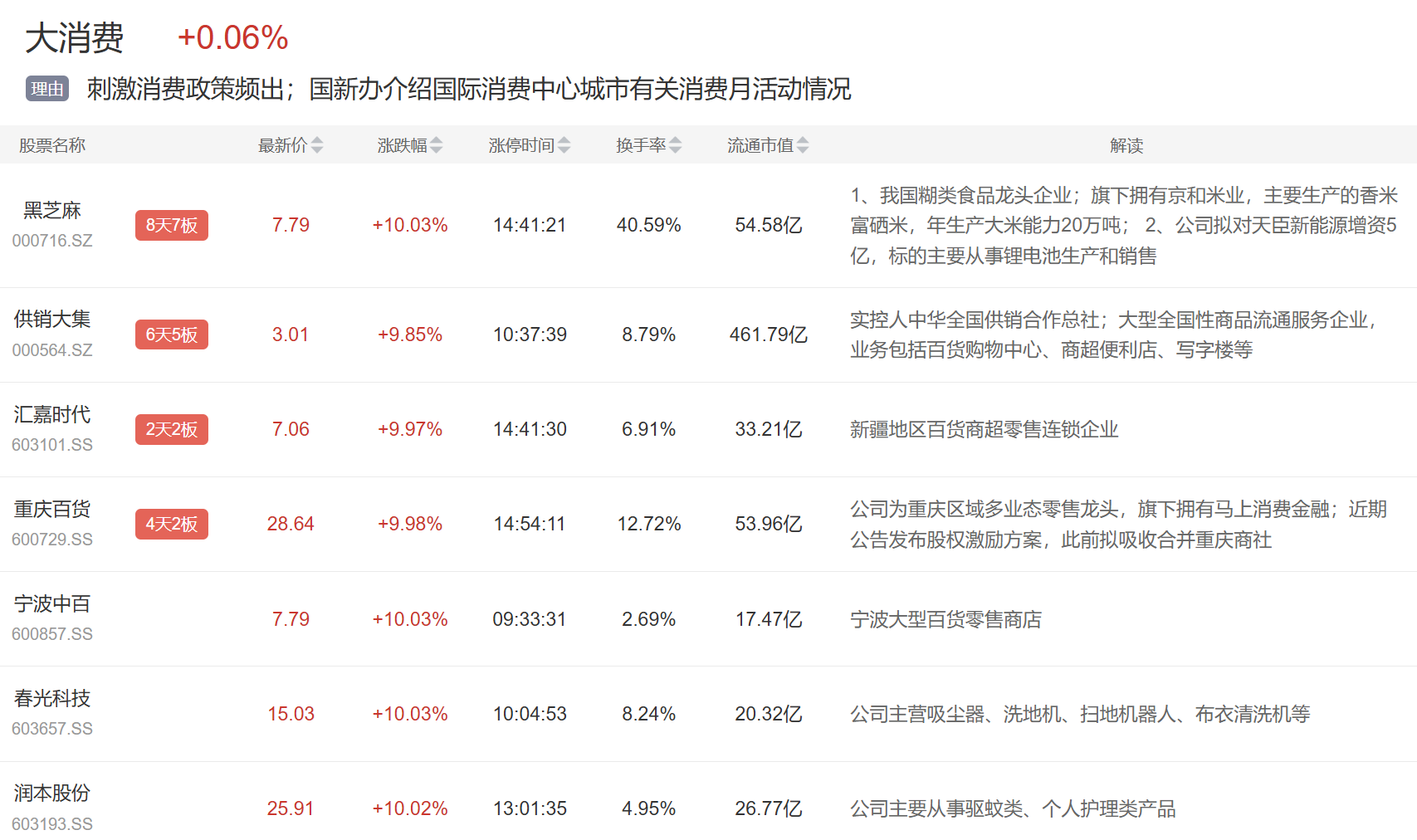The width and height of the screenshot is (1417, 840).
Task: Click the 4天2板 badge on 重庆百货
Action: click(172, 524)
